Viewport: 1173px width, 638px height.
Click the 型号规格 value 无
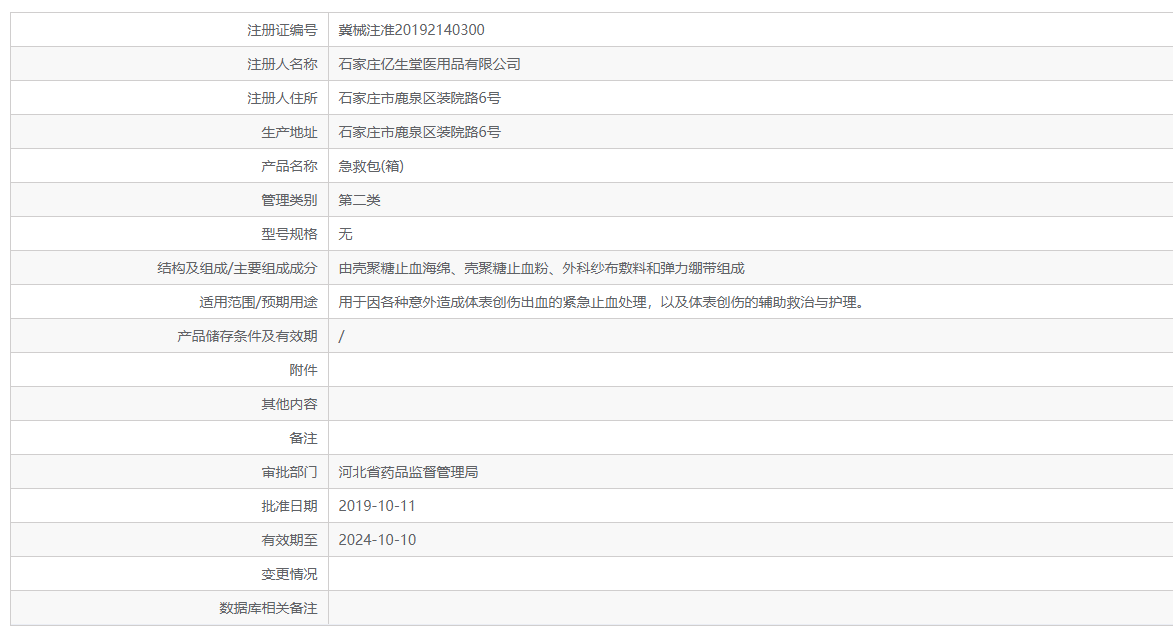click(x=345, y=234)
